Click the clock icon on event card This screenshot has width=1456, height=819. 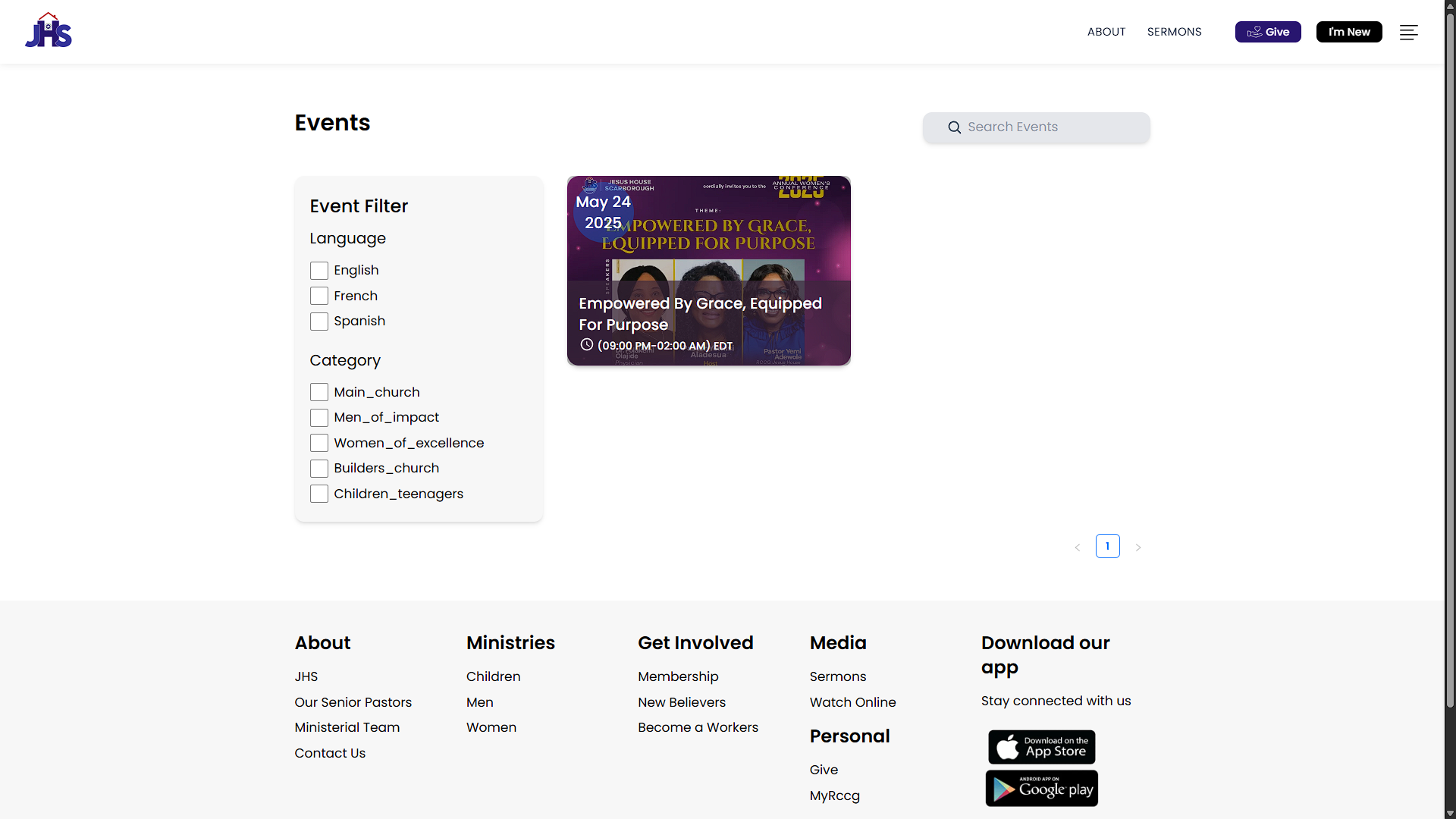(x=586, y=345)
